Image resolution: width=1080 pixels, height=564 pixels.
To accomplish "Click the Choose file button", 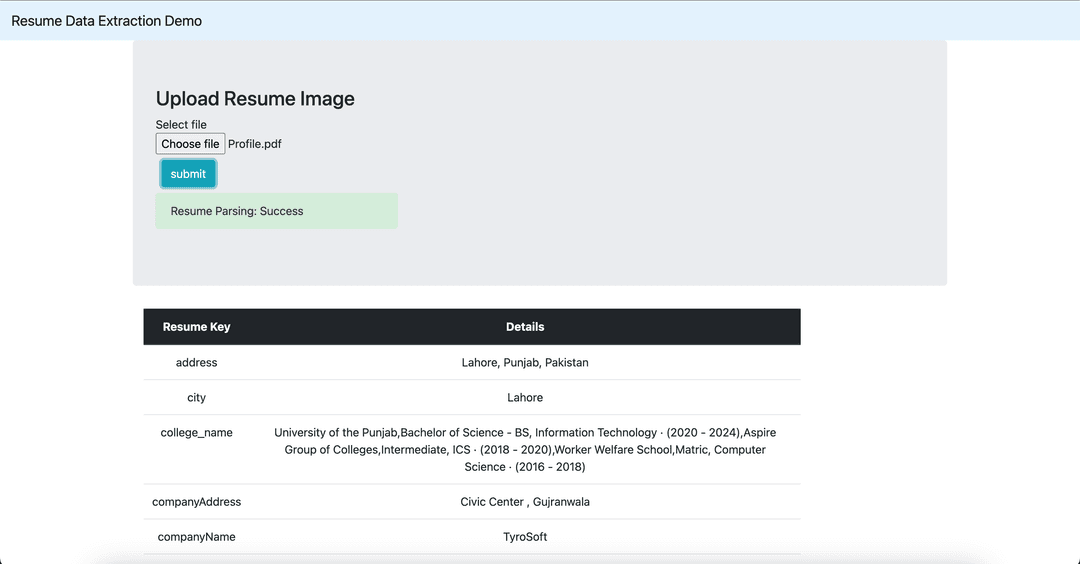I will 190,144.
